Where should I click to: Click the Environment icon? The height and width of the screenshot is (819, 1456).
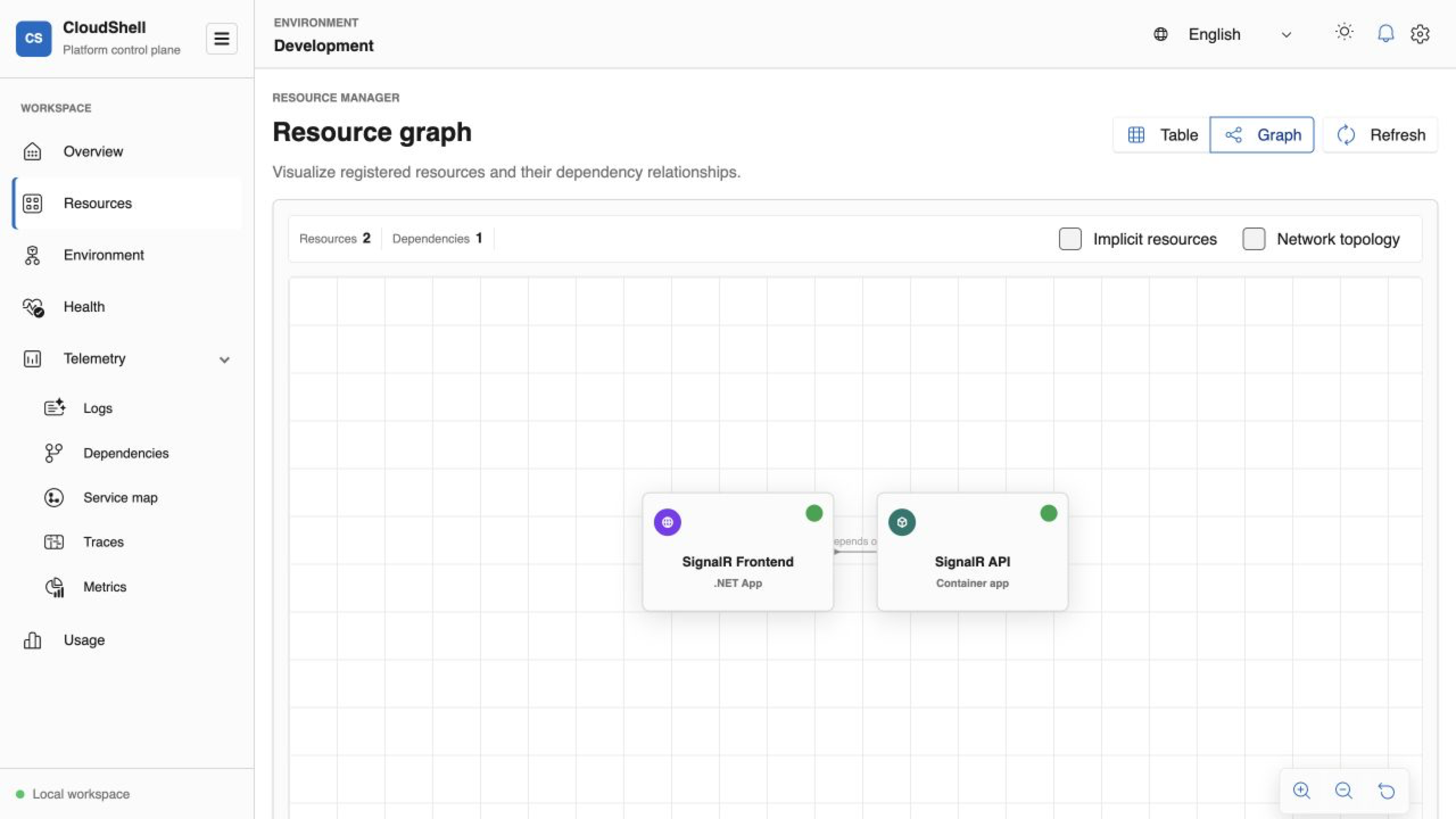[x=32, y=255]
